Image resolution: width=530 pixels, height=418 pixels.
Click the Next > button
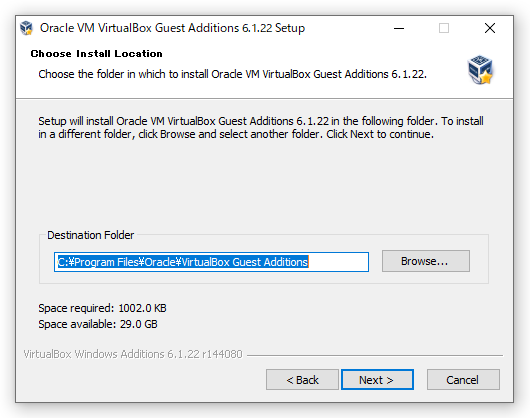377,380
